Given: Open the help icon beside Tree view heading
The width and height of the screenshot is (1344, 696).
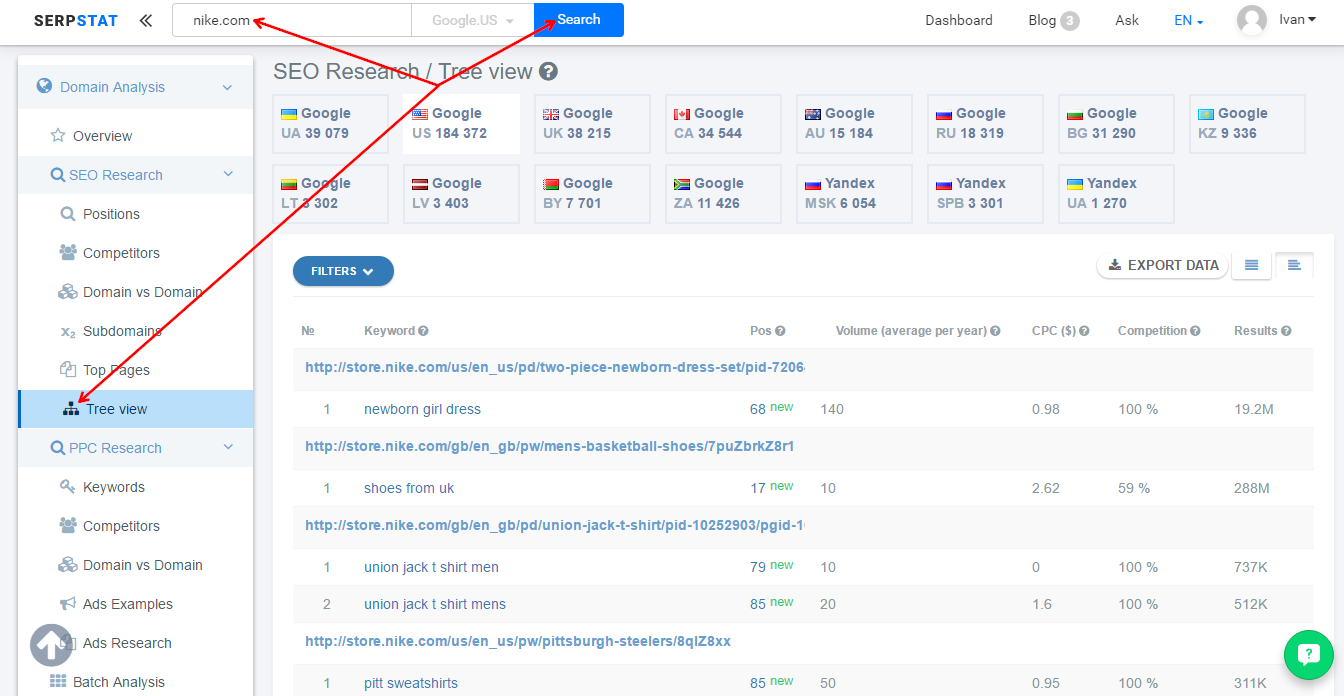Looking at the screenshot, I should point(548,72).
